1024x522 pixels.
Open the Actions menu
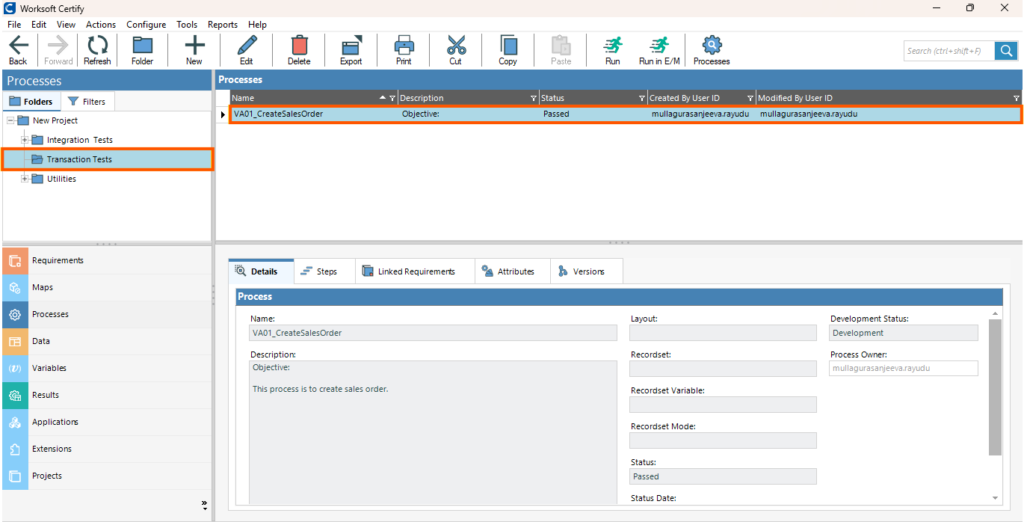(x=101, y=24)
